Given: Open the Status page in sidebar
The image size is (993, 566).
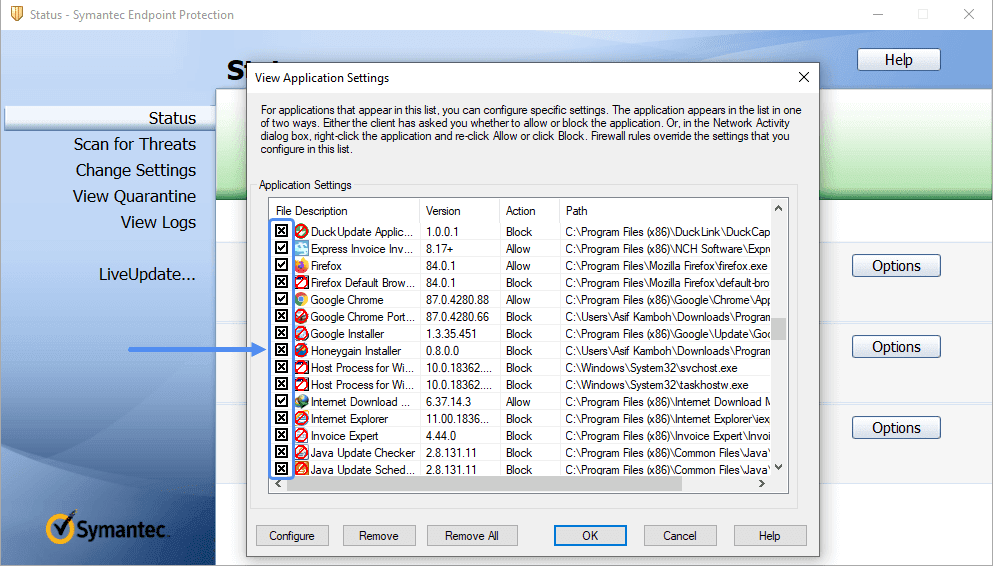Looking at the screenshot, I should [172, 118].
